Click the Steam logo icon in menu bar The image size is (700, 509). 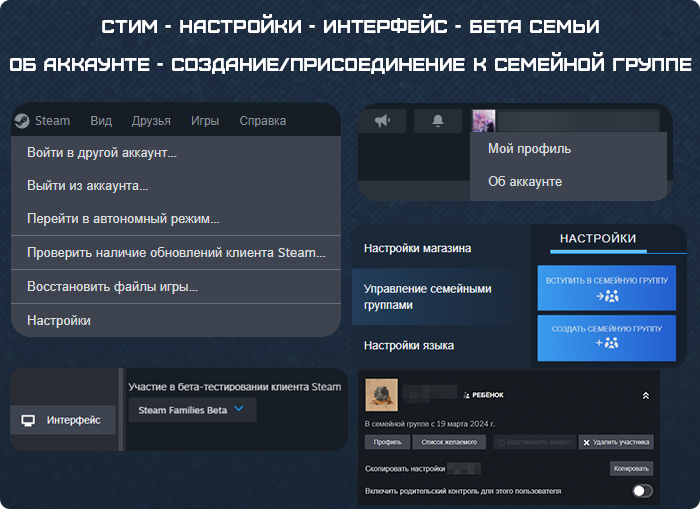tap(21, 121)
